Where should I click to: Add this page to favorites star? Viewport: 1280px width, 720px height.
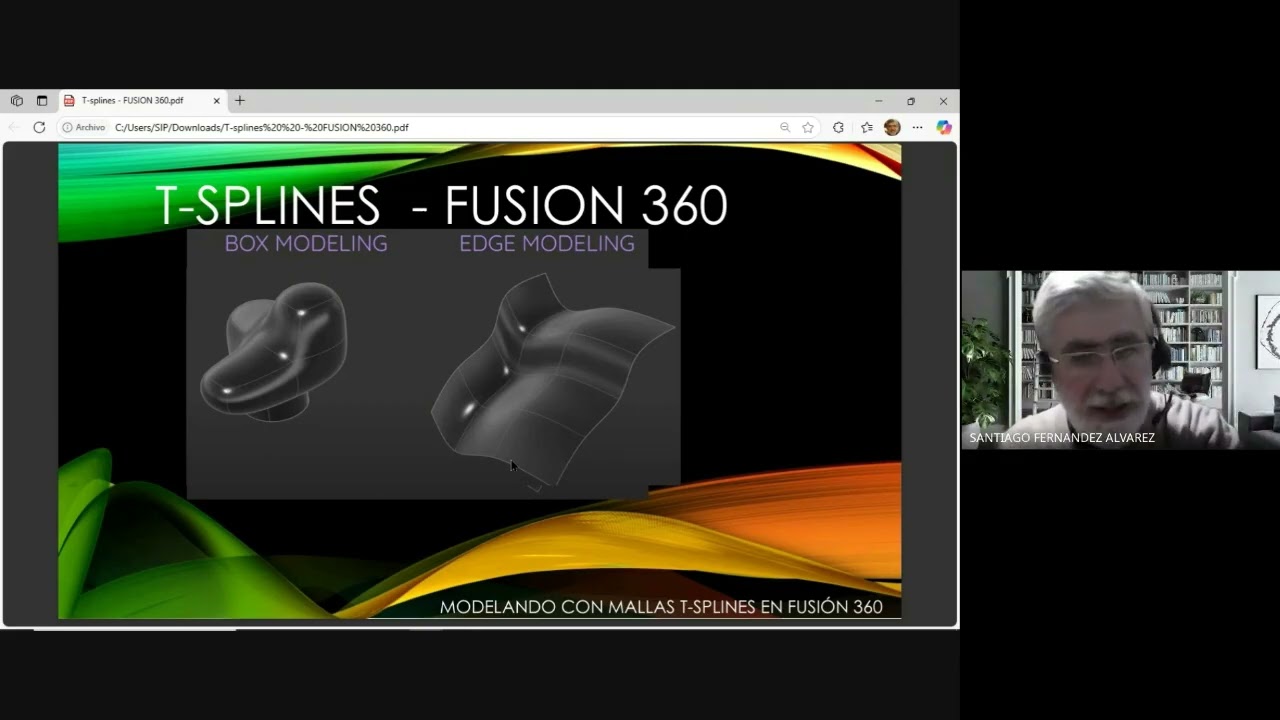(808, 127)
